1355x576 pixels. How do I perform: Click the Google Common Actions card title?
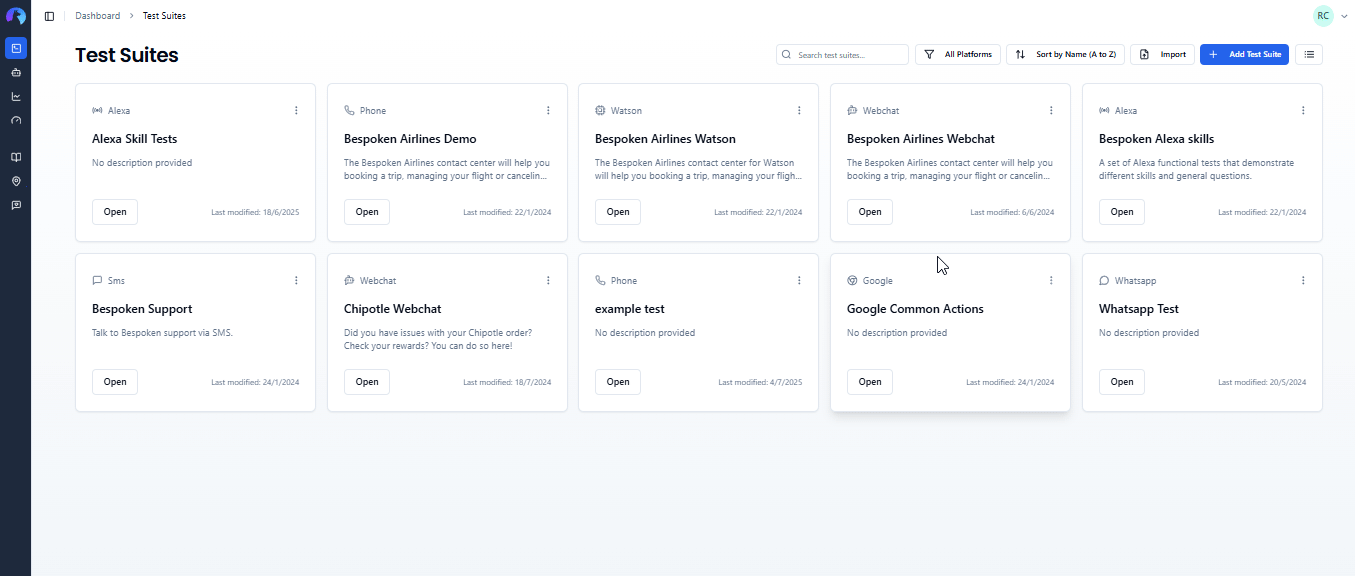tap(915, 309)
